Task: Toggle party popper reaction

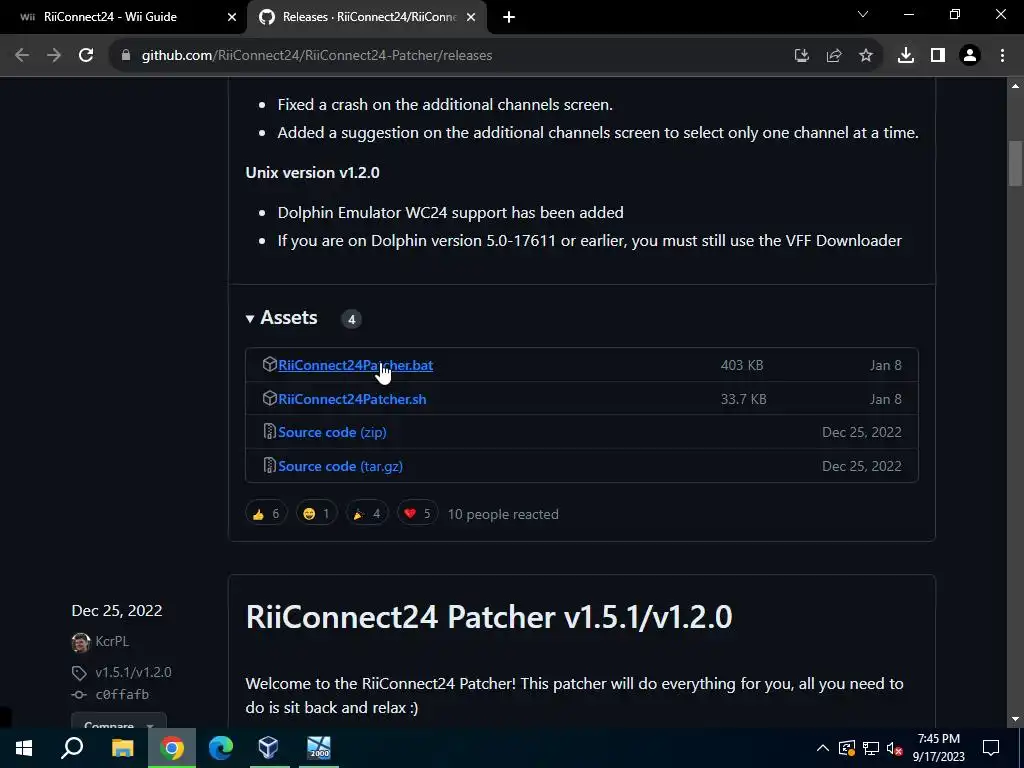Action: click(367, 514)
